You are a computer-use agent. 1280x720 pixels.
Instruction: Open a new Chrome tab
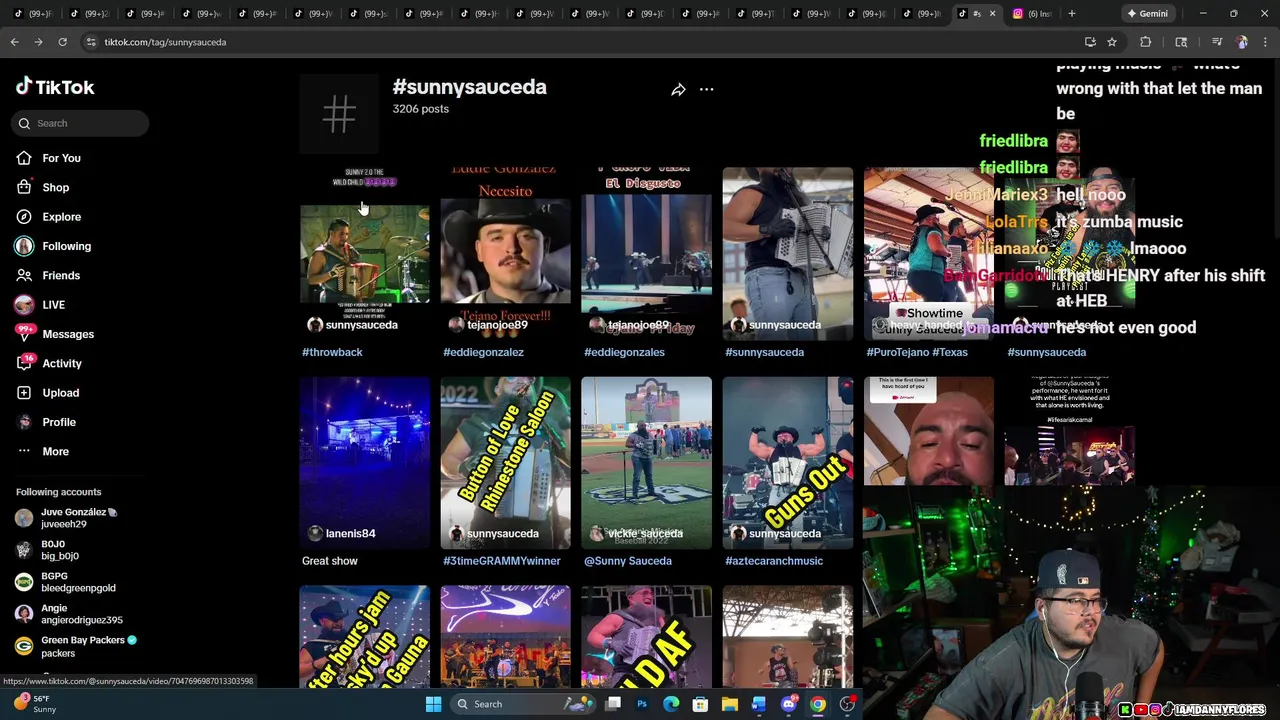point(1071,13)
